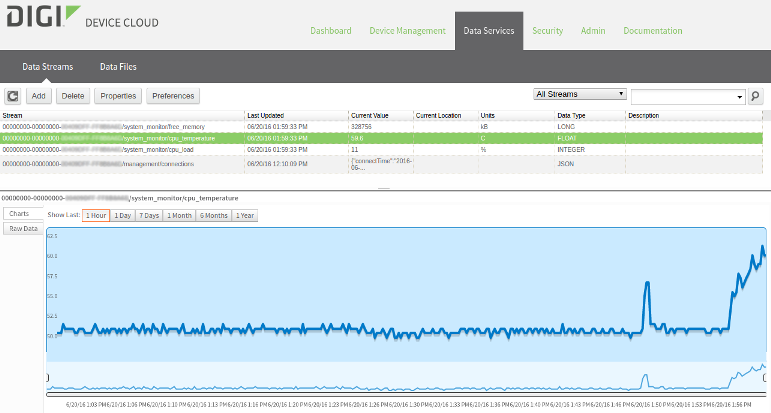Click the refresh icon button
This screenshot has width=771, height=413.
(13, 96)
